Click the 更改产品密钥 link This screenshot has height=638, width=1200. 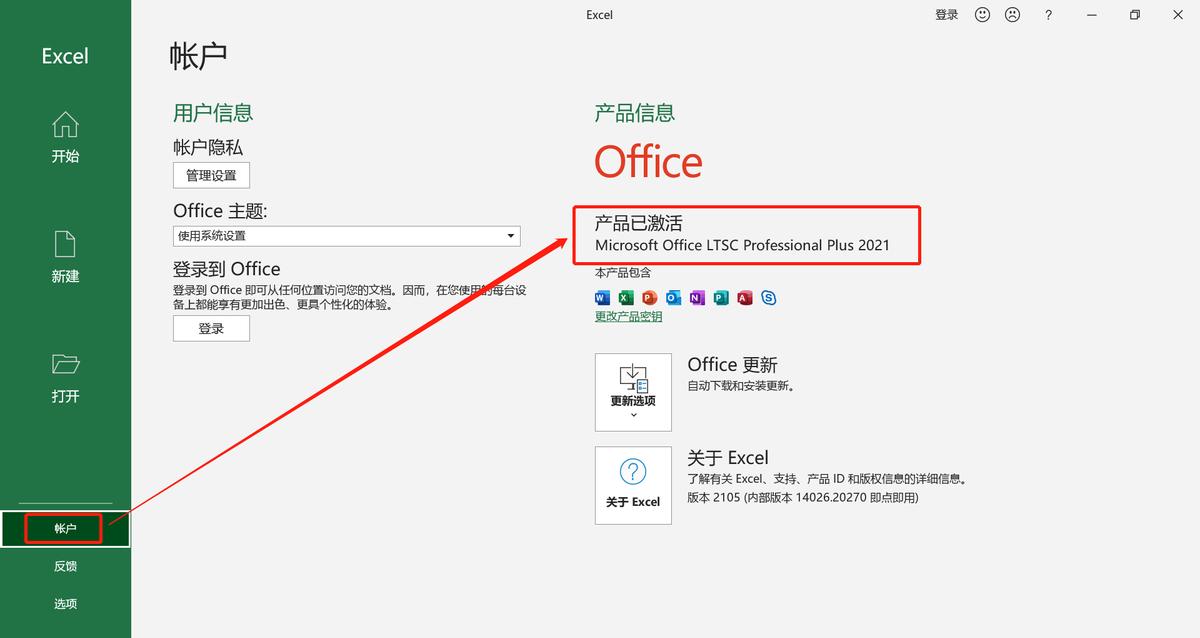click(627, 316)
